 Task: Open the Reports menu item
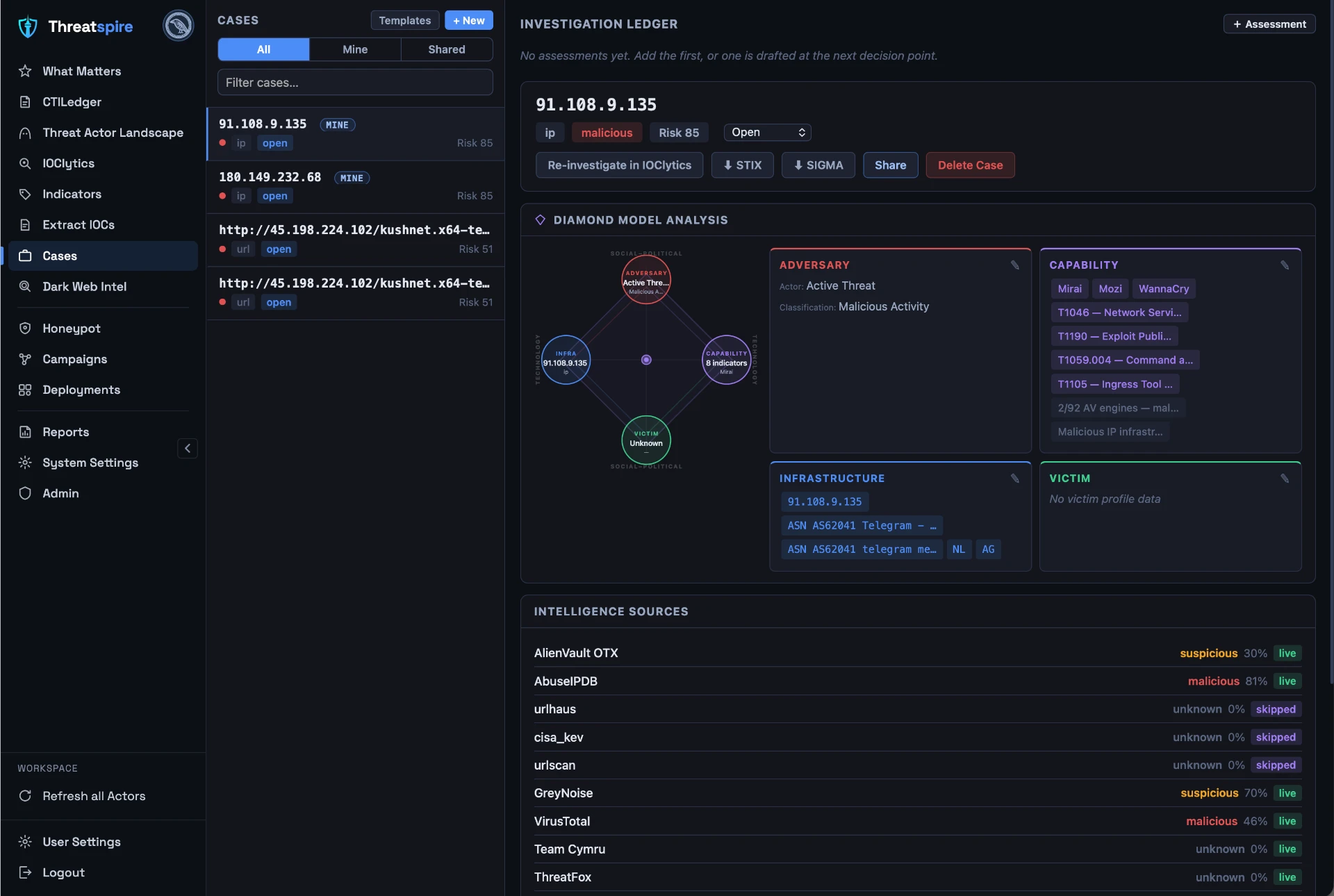point(103,432)
